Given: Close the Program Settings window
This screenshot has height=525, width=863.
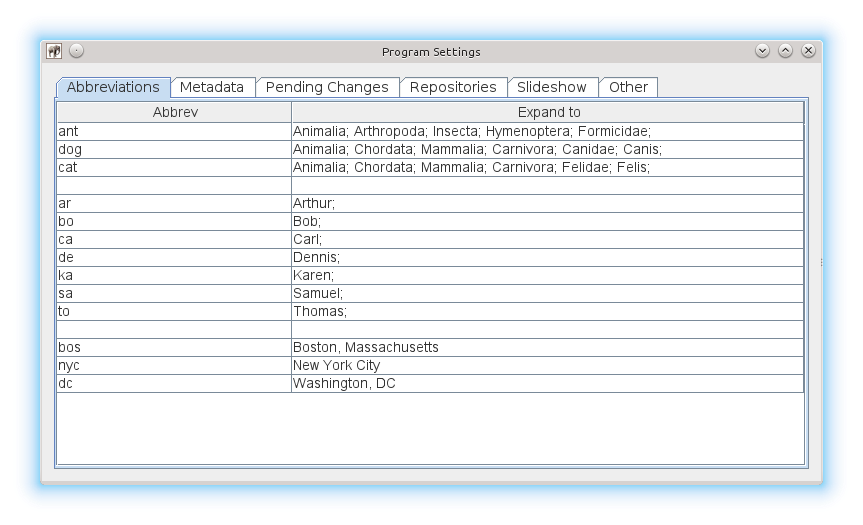Looking at the screenshot, I should (x=808, y=51).
